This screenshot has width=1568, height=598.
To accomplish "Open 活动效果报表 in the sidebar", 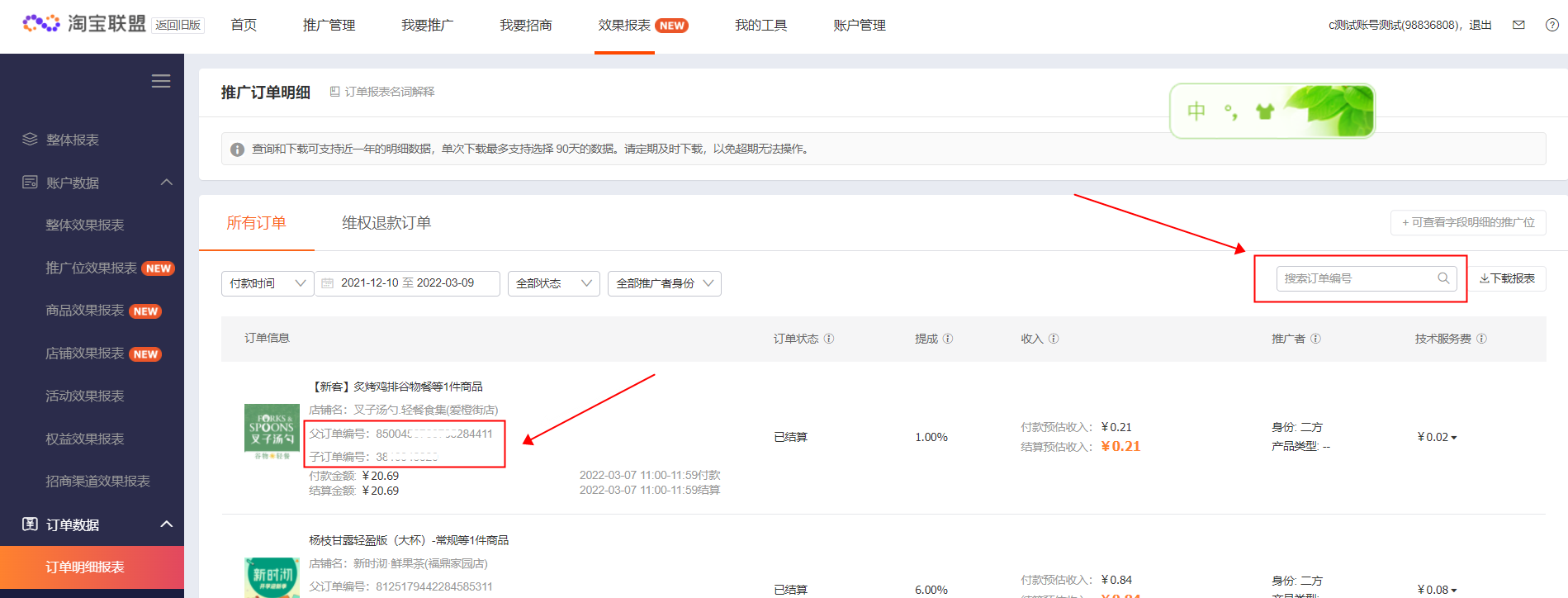I will pos(85,396).
